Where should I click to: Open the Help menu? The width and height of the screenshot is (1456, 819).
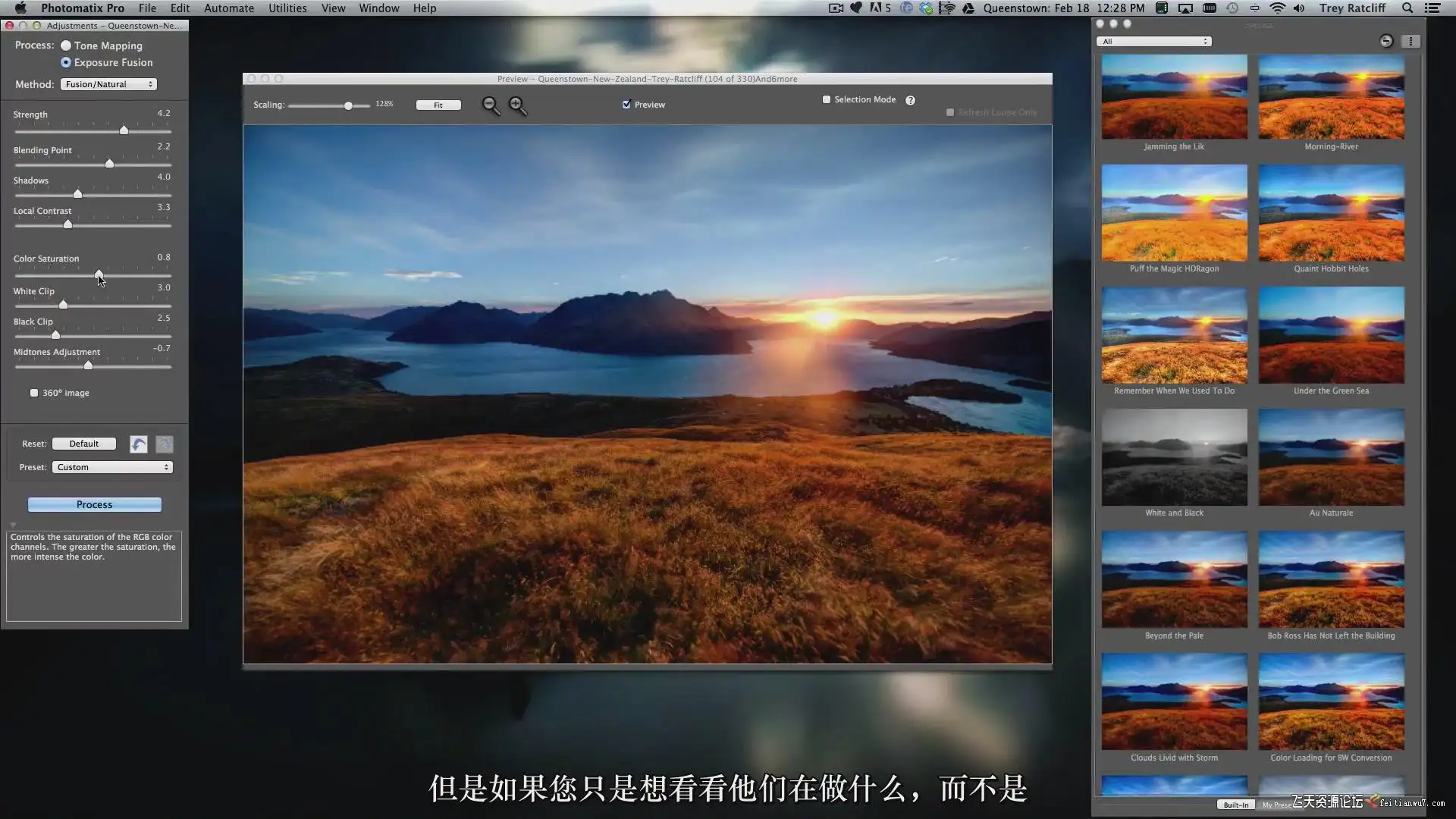425,8
